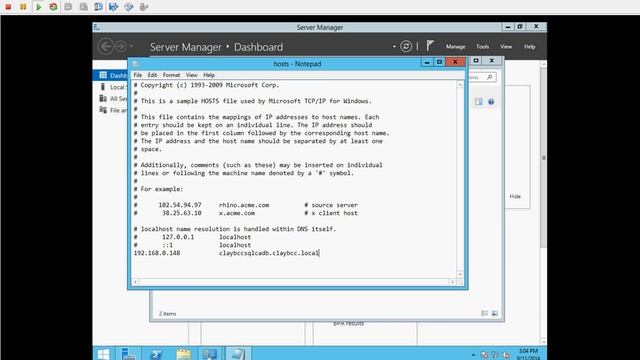Image resolution: width=640 pixels, height=360 pixels.
Task: Click the 192.168.0.148 IP entry
Action: pos(157,253)
